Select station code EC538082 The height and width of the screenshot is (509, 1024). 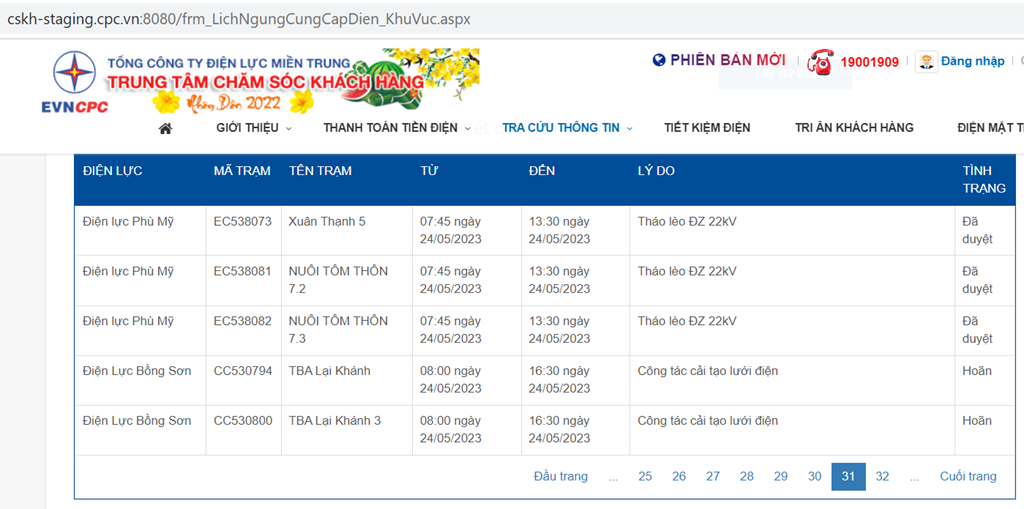click(242, 321)
